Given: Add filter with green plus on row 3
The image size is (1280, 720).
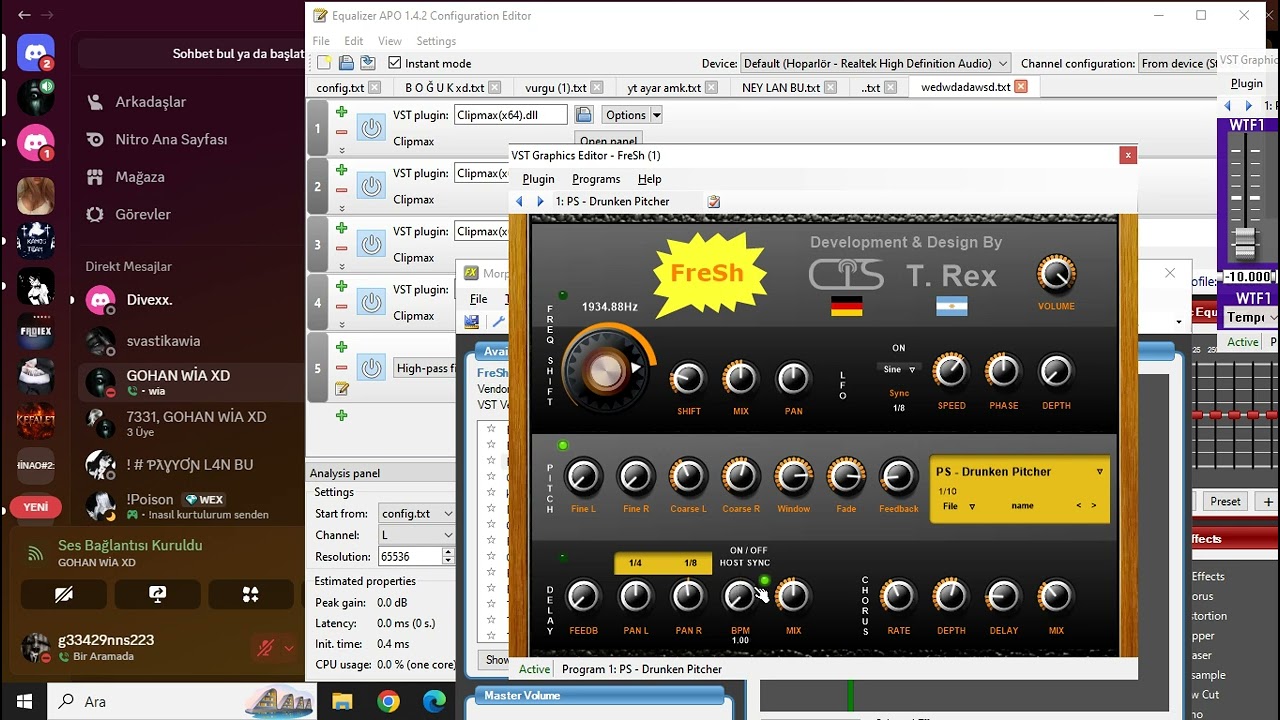Looking at the screenshot, I should [342, 228].
